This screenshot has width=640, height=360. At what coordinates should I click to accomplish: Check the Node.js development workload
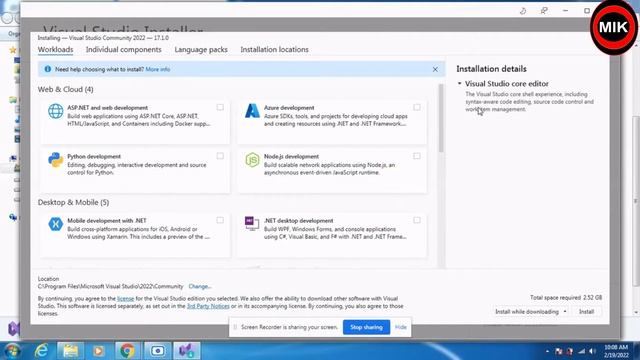point(417,156)
